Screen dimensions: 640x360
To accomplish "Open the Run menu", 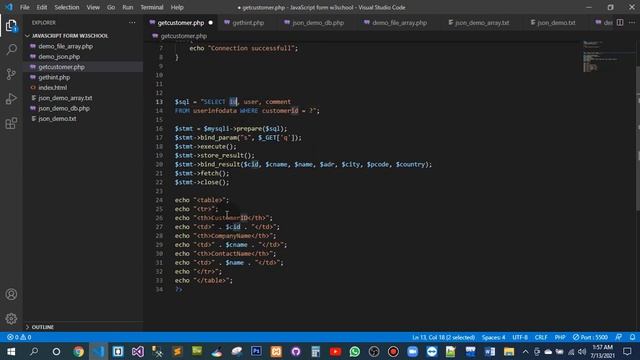I will [128, 7].
